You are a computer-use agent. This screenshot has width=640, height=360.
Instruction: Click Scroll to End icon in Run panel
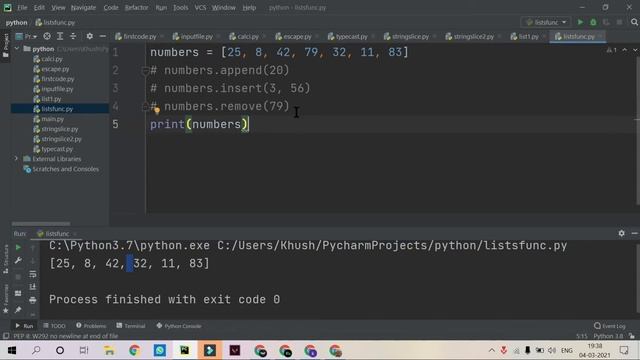coord(33,287)
